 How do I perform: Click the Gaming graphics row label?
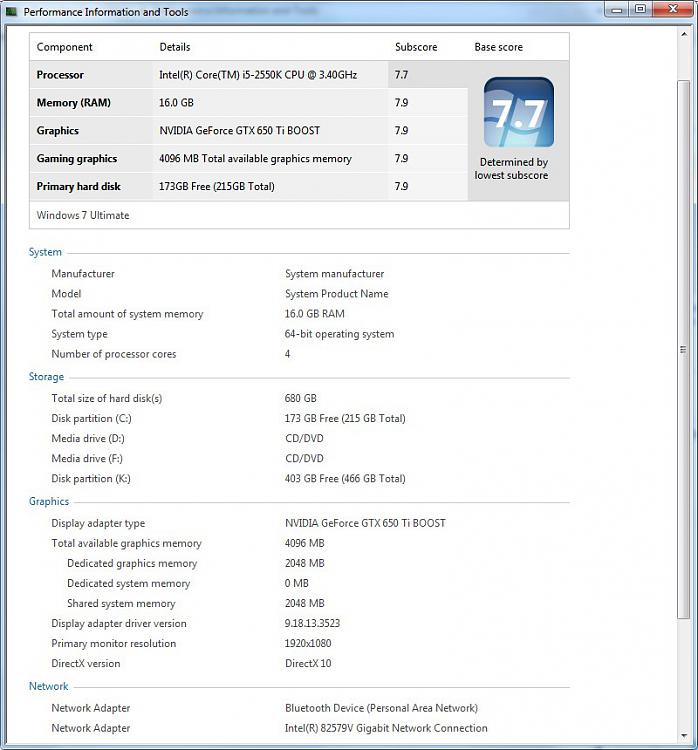click(x=77, y=158)
